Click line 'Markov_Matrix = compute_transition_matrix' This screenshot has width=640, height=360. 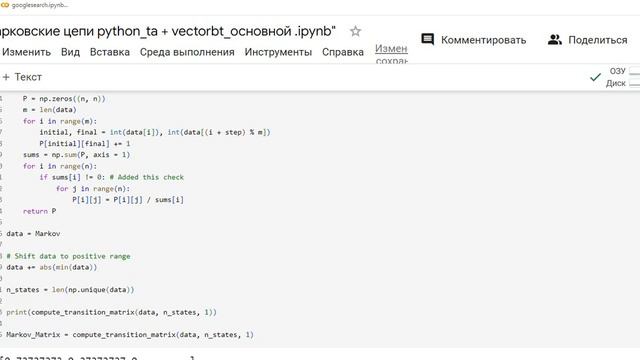click(x=129, y=335)
